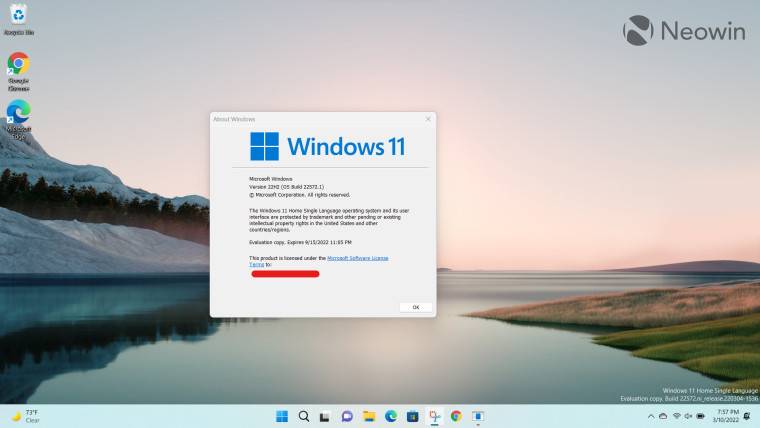760x428 pixels.
Task: Open the clock and date flyout
Action: click(727, 416)
